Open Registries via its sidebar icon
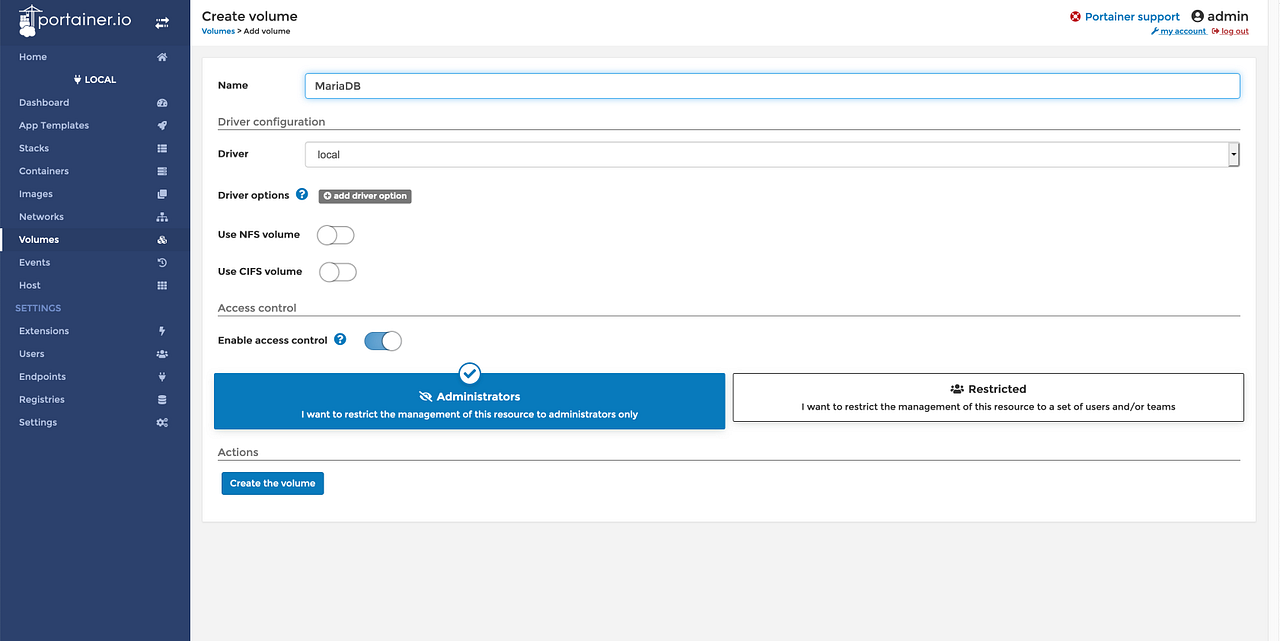This screenshot has height=641, width=1280. coord(161,399)
